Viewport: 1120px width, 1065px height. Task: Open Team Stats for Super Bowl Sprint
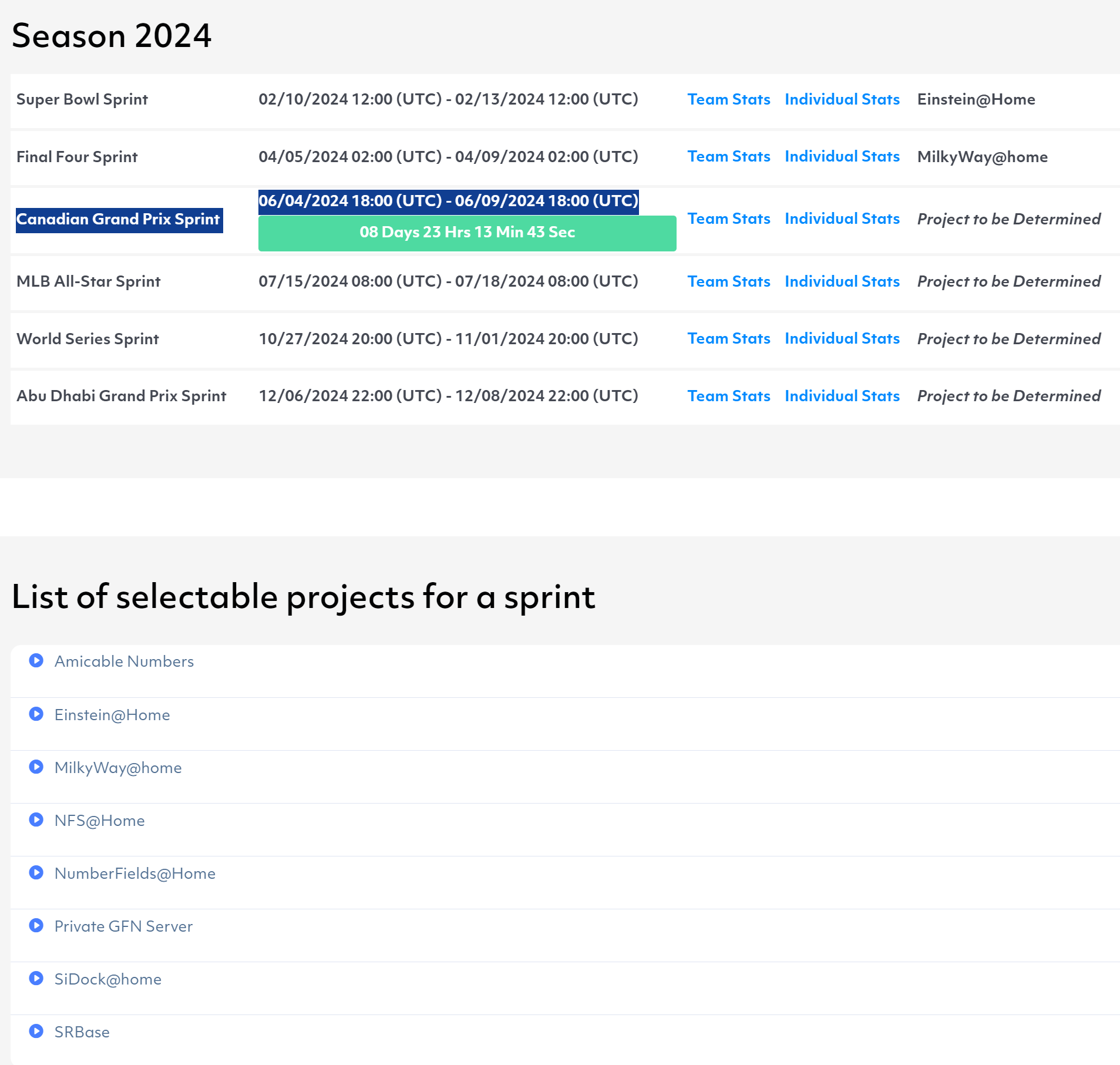[x=728, y=99]
